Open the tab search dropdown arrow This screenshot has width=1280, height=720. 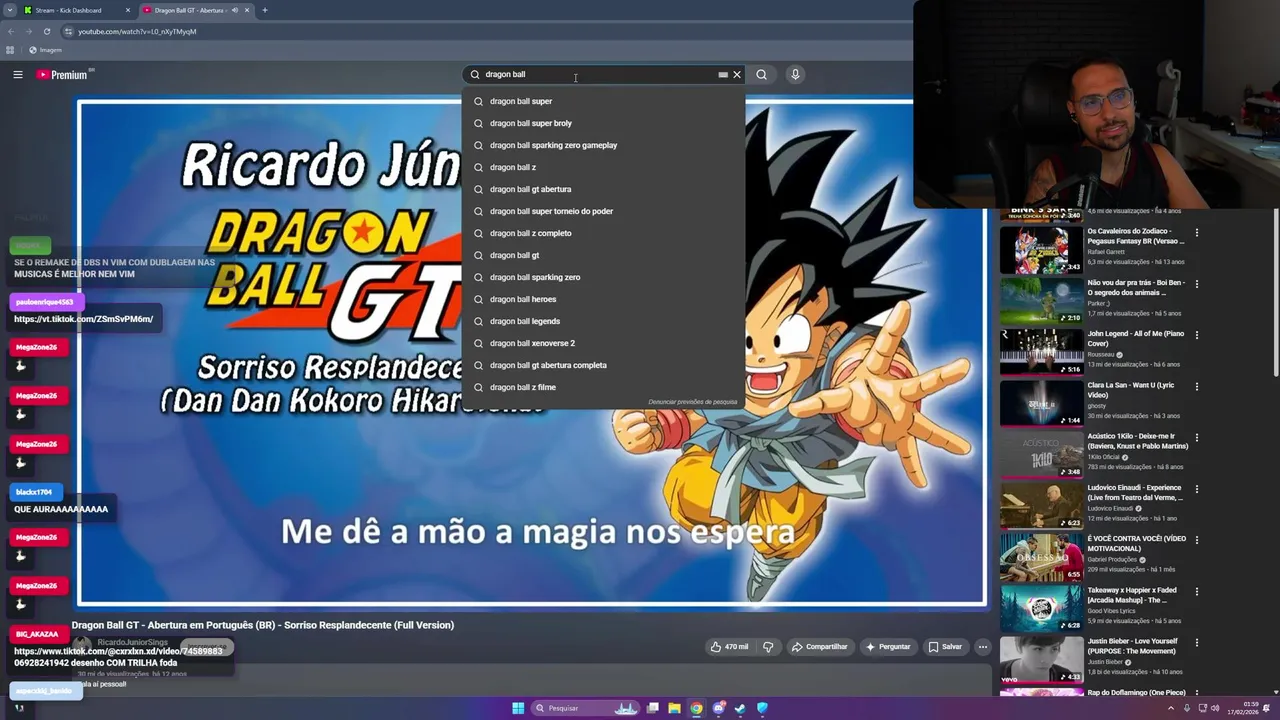click(9, 10)
